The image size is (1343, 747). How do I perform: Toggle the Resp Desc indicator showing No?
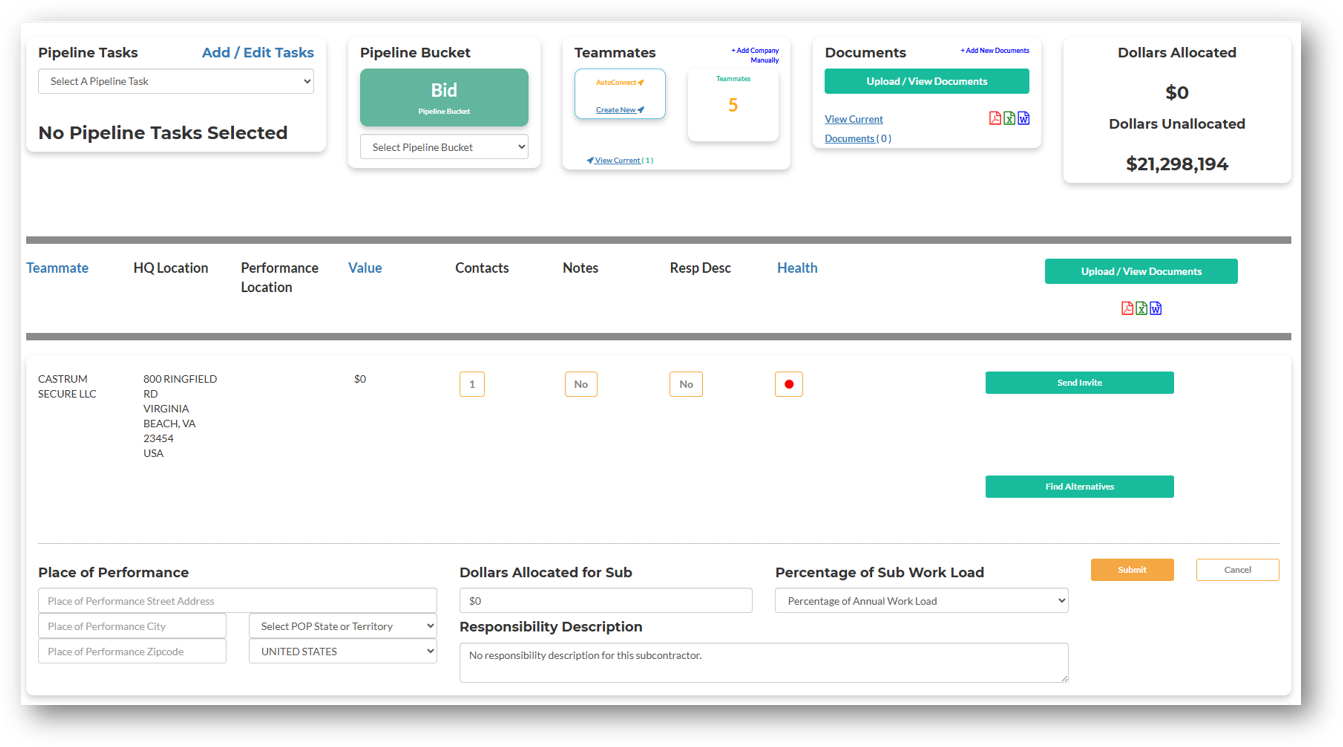[x=686, y=384]
